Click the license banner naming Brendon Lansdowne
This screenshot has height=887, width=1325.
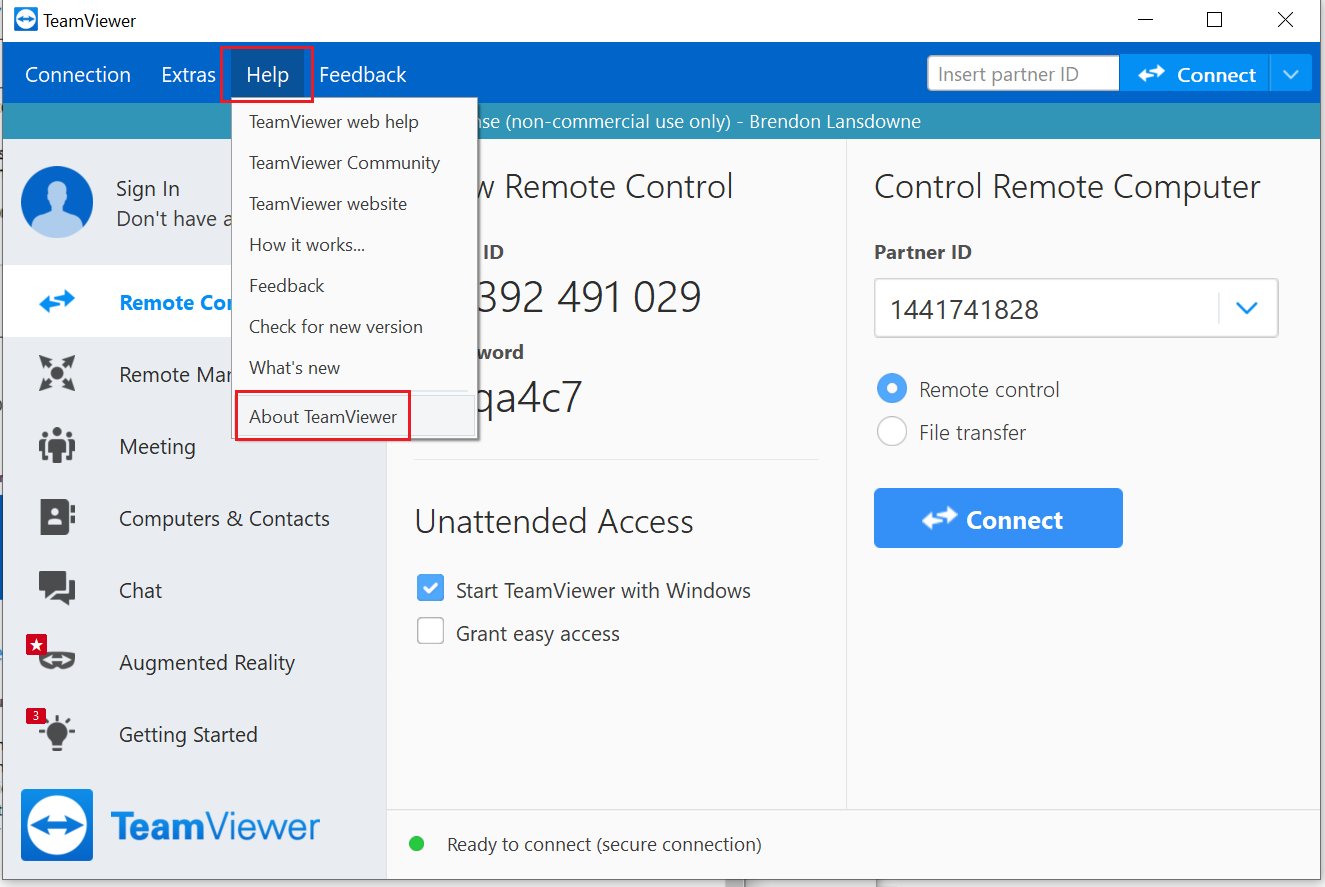click(700, 122)
